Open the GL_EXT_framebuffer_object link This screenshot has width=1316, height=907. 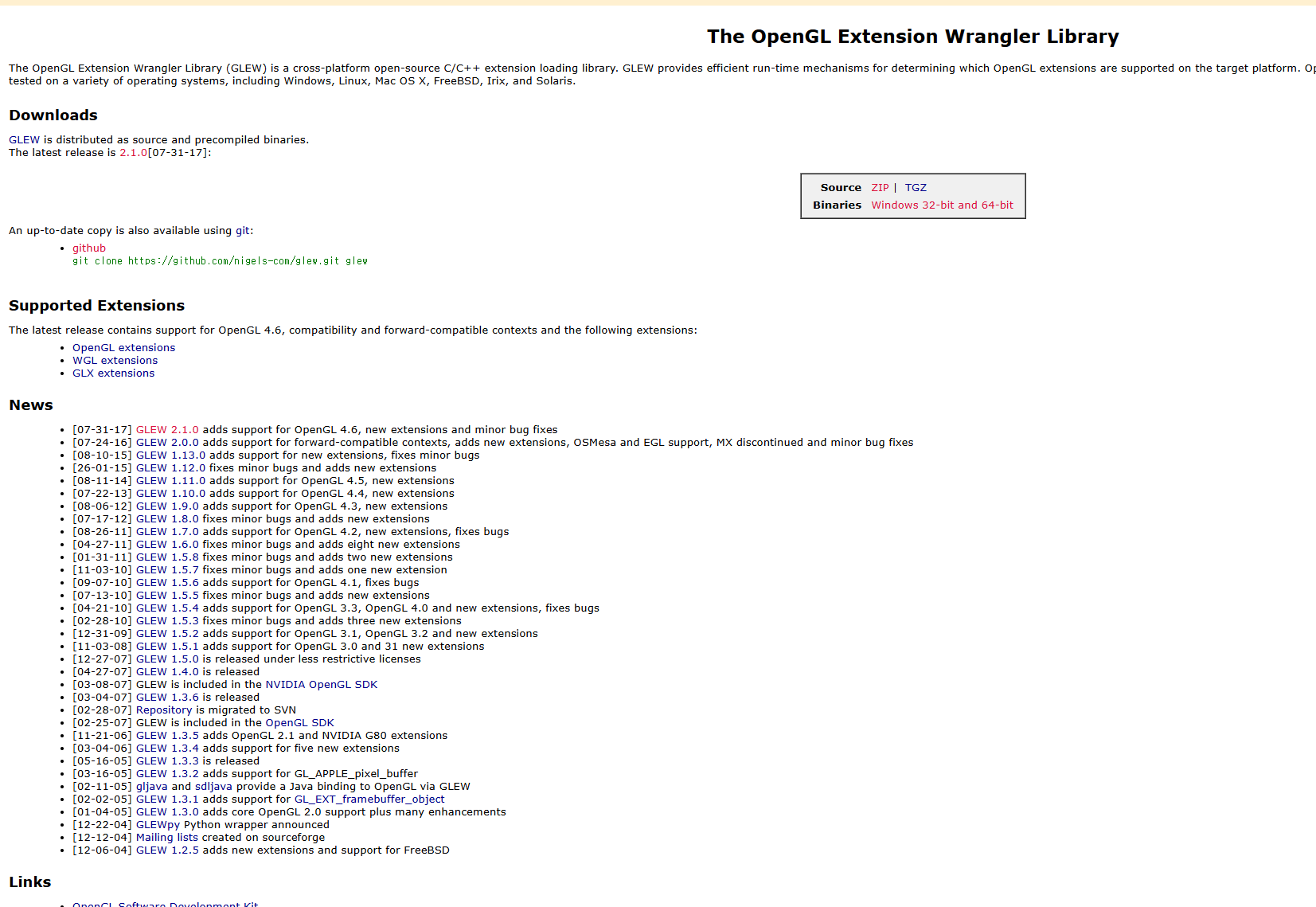click(x=369, y=799)
